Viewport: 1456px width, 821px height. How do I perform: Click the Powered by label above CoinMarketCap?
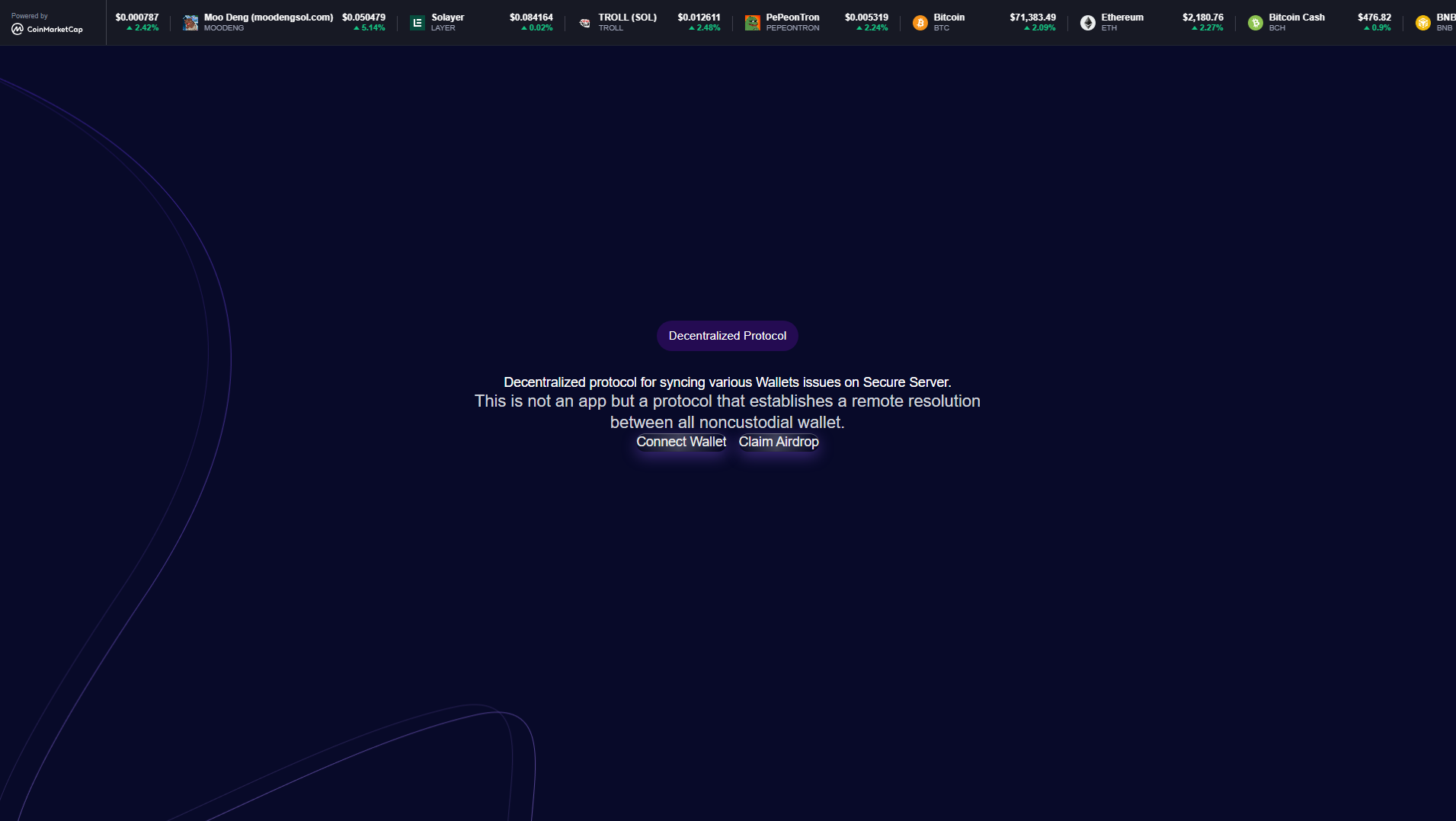pyautogui.click(x=30, y=16)
